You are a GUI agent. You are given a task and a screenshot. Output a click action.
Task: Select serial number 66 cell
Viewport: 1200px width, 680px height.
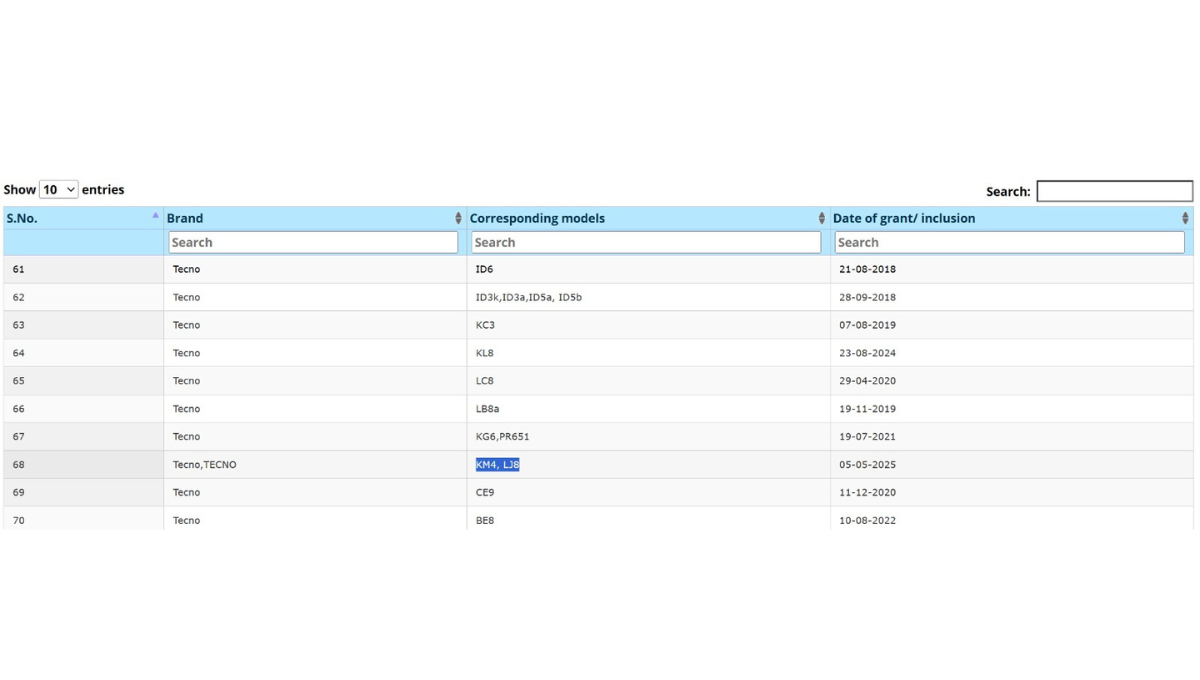(83, 409)
